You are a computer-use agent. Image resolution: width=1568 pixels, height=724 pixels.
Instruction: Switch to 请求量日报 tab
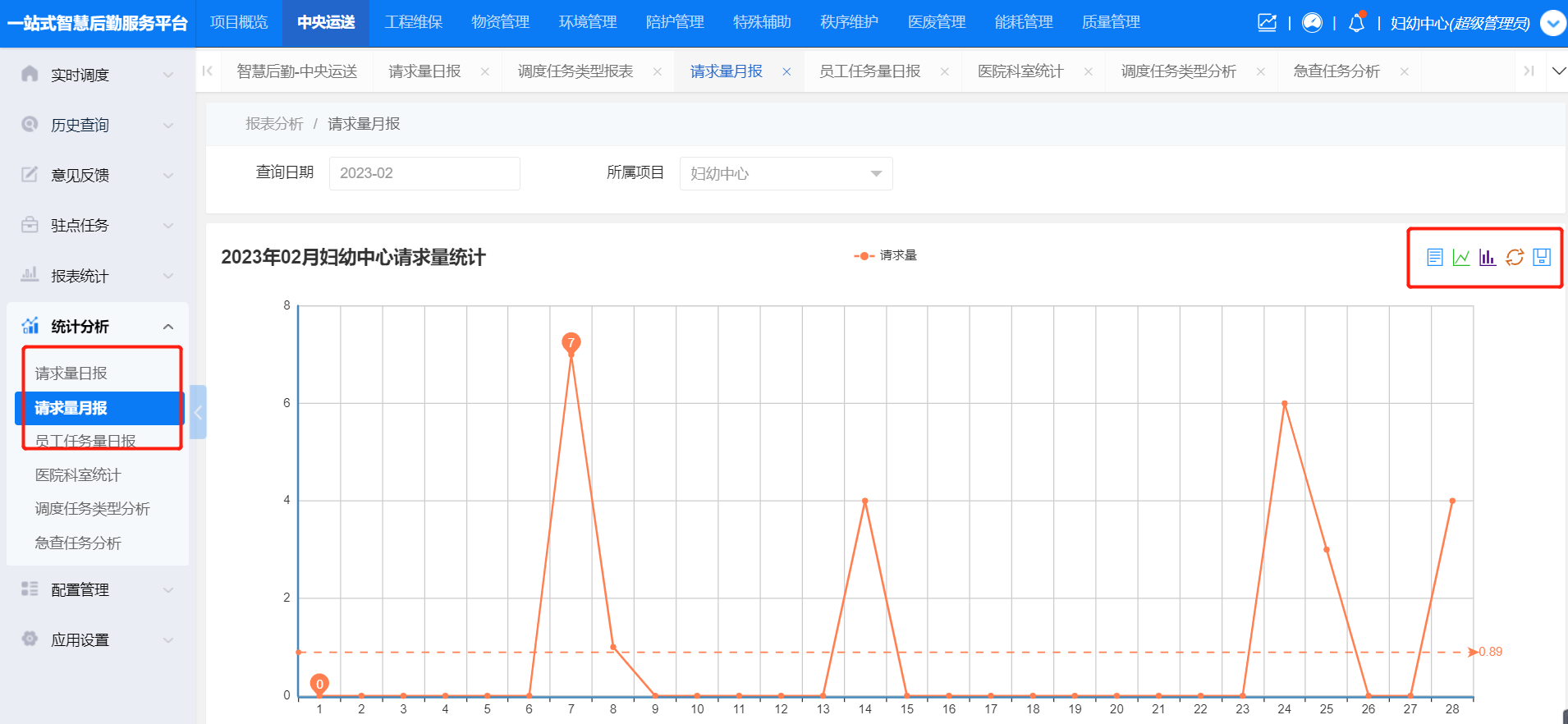[x=424, y=71]
